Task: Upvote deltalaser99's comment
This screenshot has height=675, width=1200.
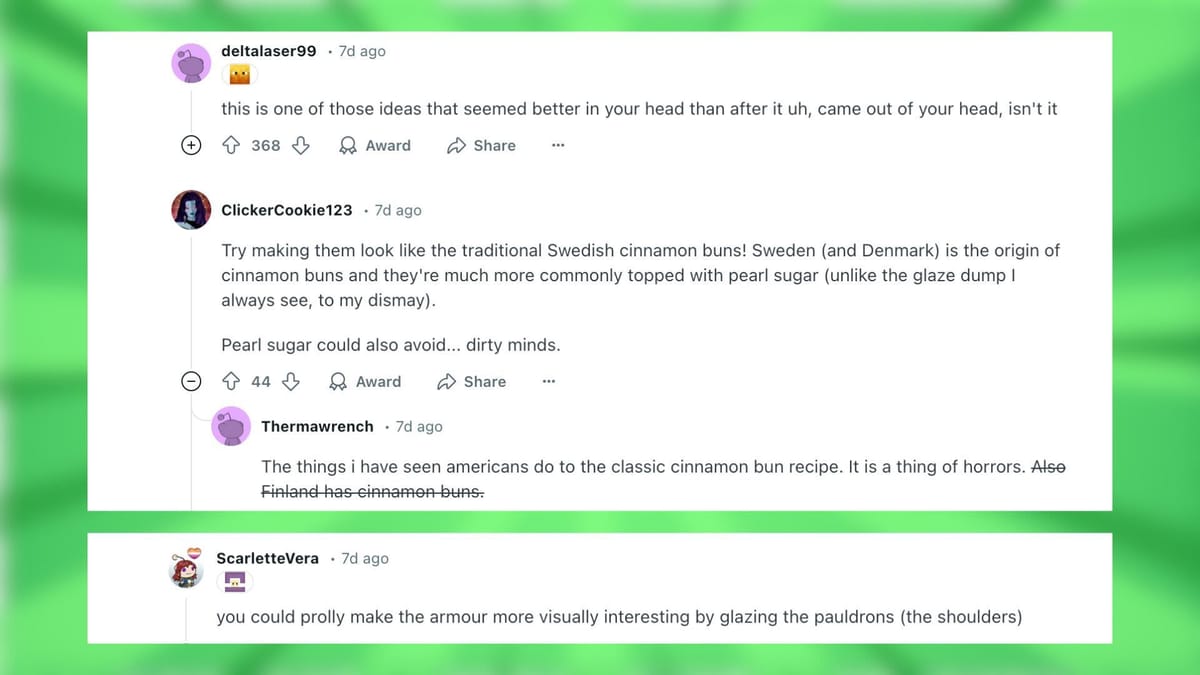Action: click(231, 146)
